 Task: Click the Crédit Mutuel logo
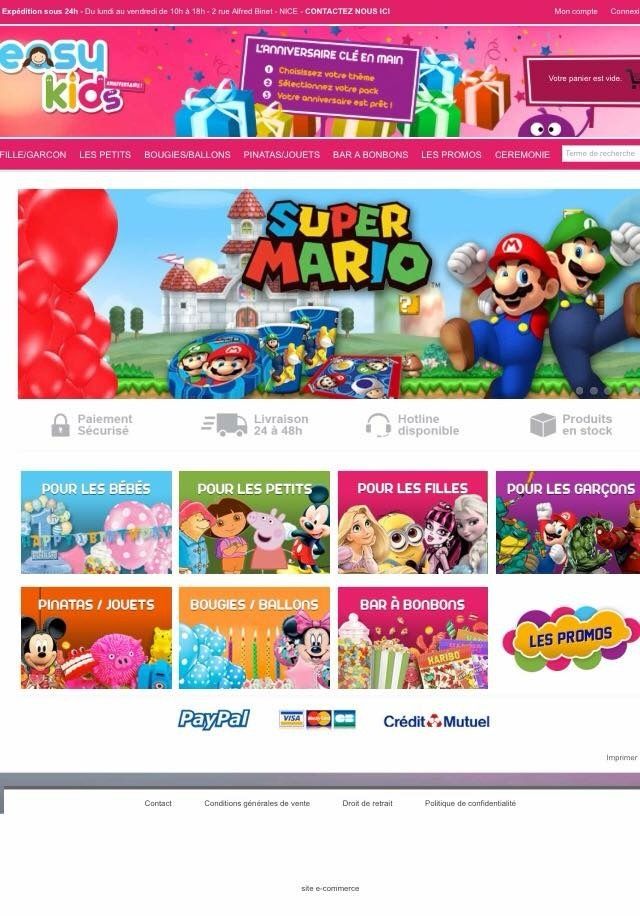click(x=436, y=721)
